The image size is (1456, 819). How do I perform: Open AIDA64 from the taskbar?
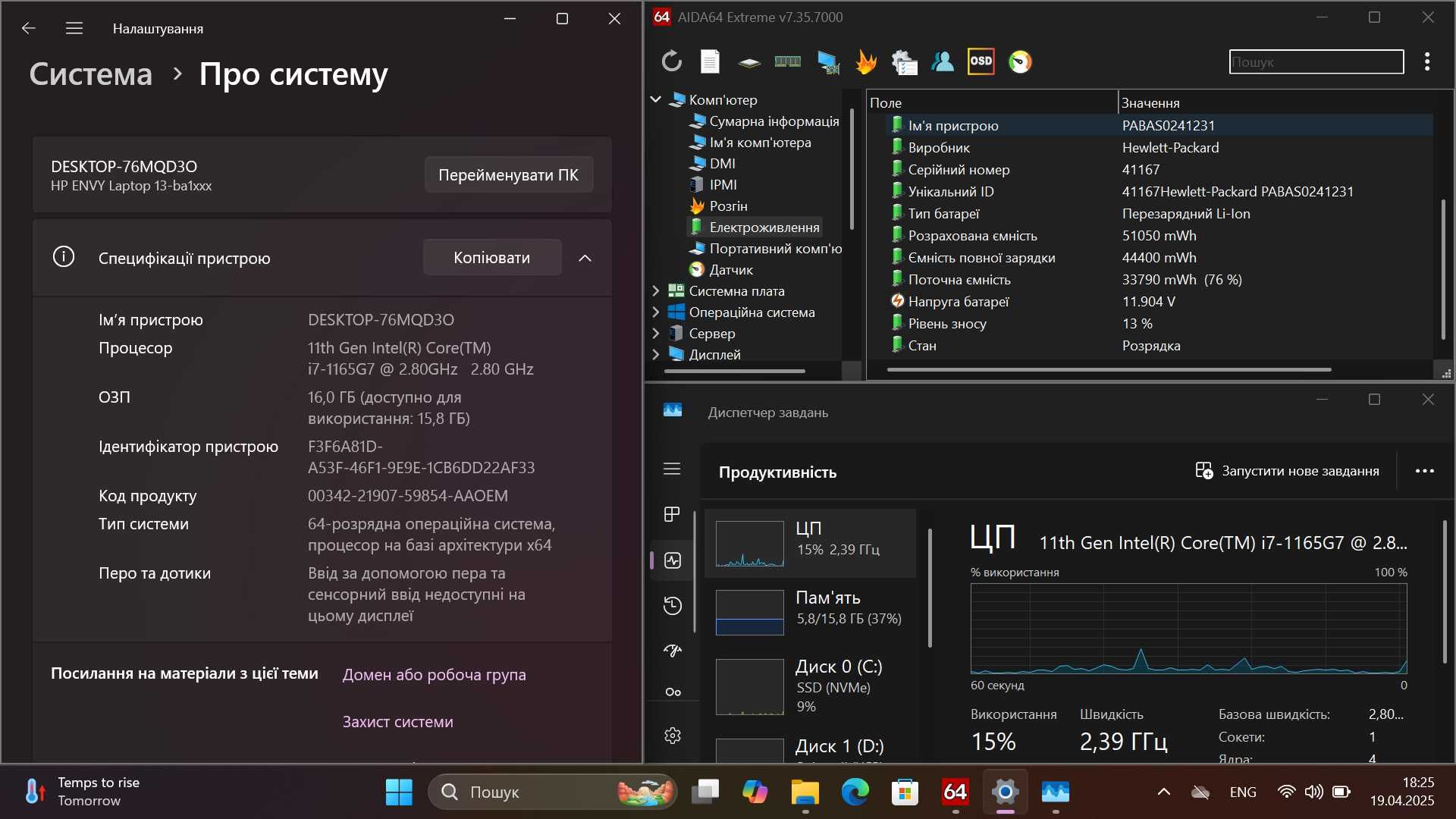955,792
